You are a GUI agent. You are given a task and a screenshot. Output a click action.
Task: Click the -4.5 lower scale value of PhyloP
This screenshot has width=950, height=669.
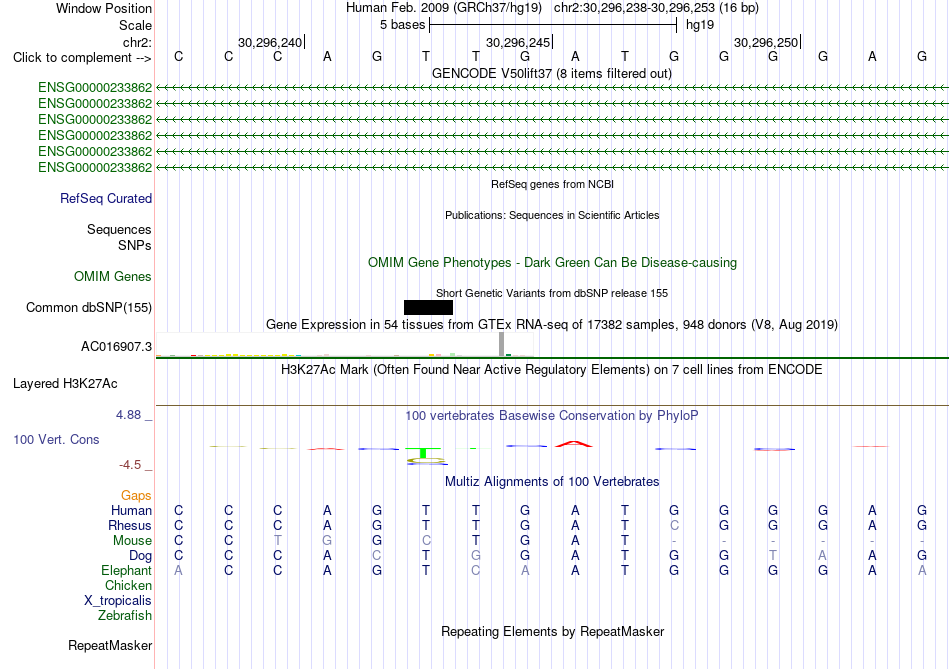point(130,465)
